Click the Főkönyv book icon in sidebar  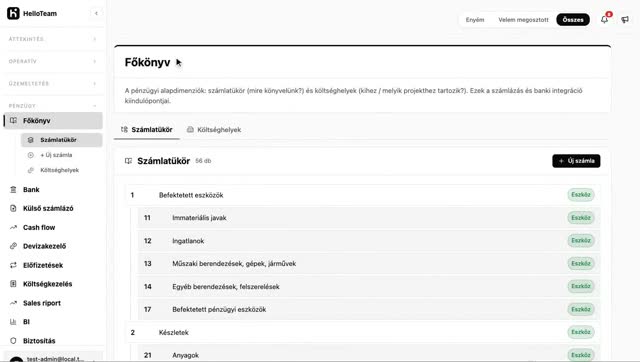13,120
